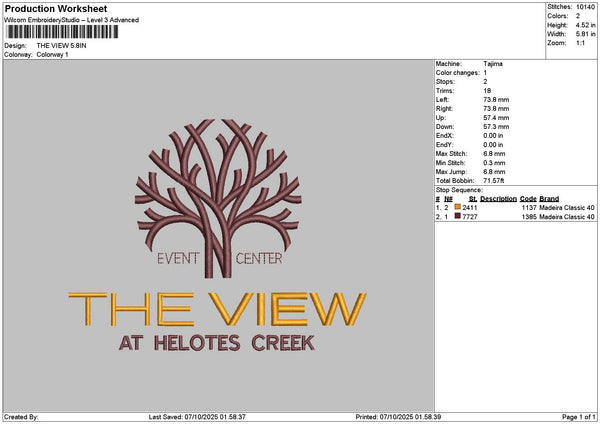Screen dimensions: 600x424
Task: Click the 'Last Saved: 07/10/2025' footer text
Action: pyautogui.click(x=197, y=417)
